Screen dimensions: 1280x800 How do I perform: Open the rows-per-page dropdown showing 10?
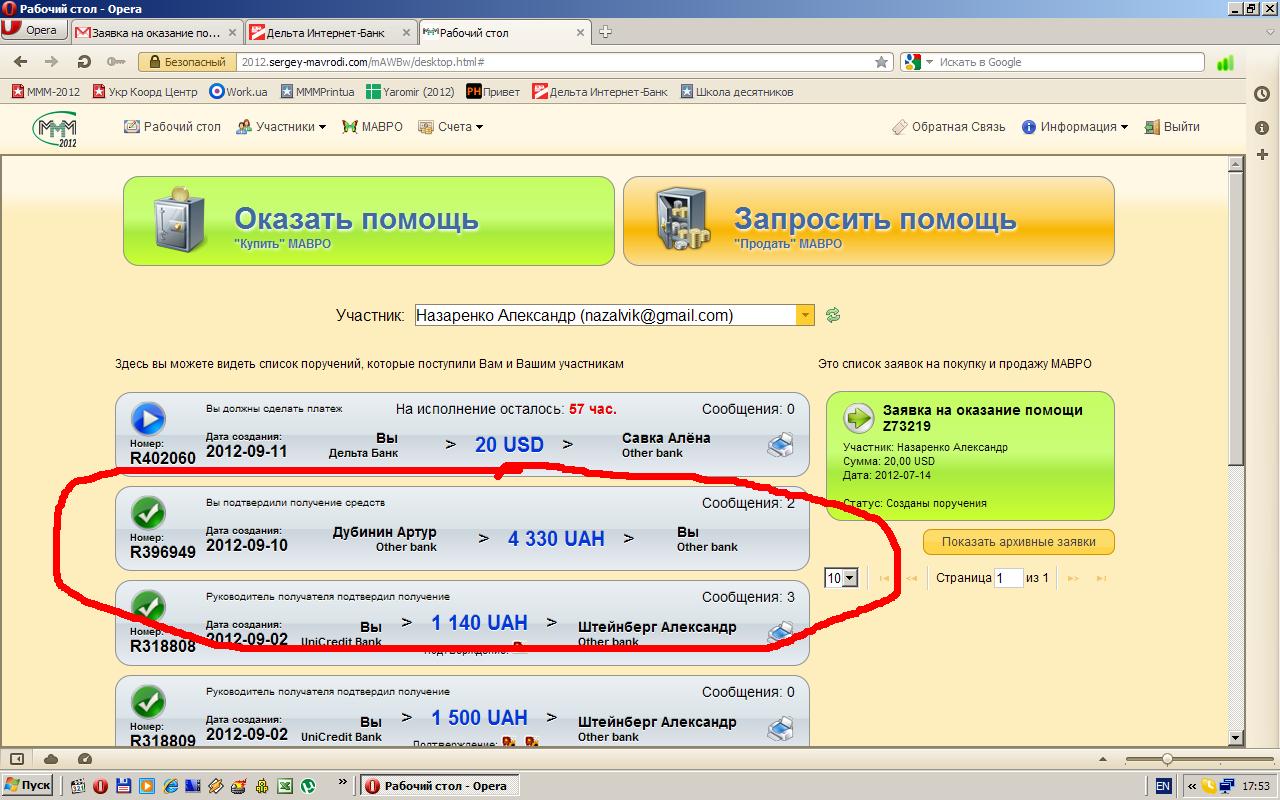(x=841, y=578)
